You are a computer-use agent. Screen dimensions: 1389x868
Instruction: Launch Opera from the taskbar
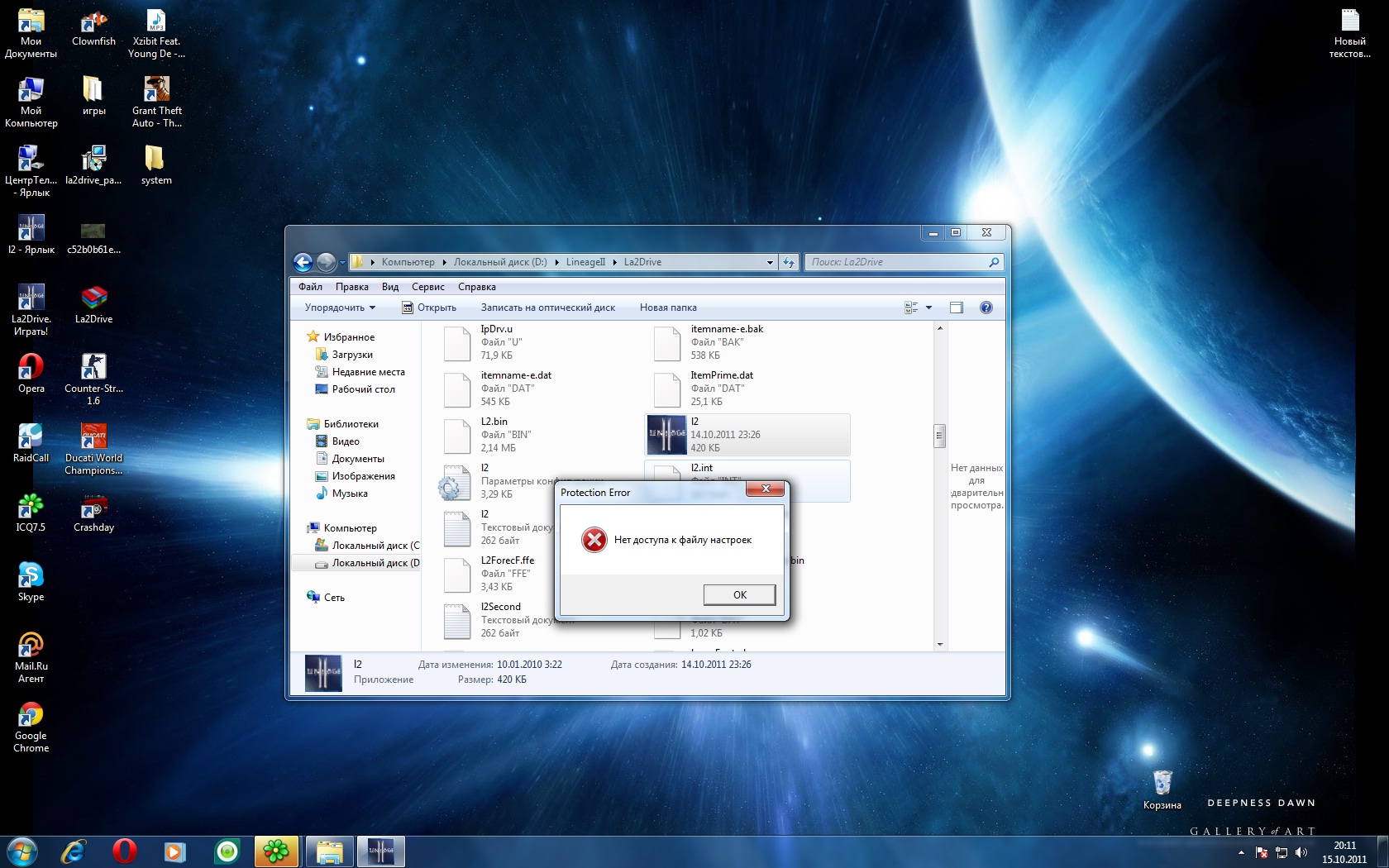click(125, 851)
